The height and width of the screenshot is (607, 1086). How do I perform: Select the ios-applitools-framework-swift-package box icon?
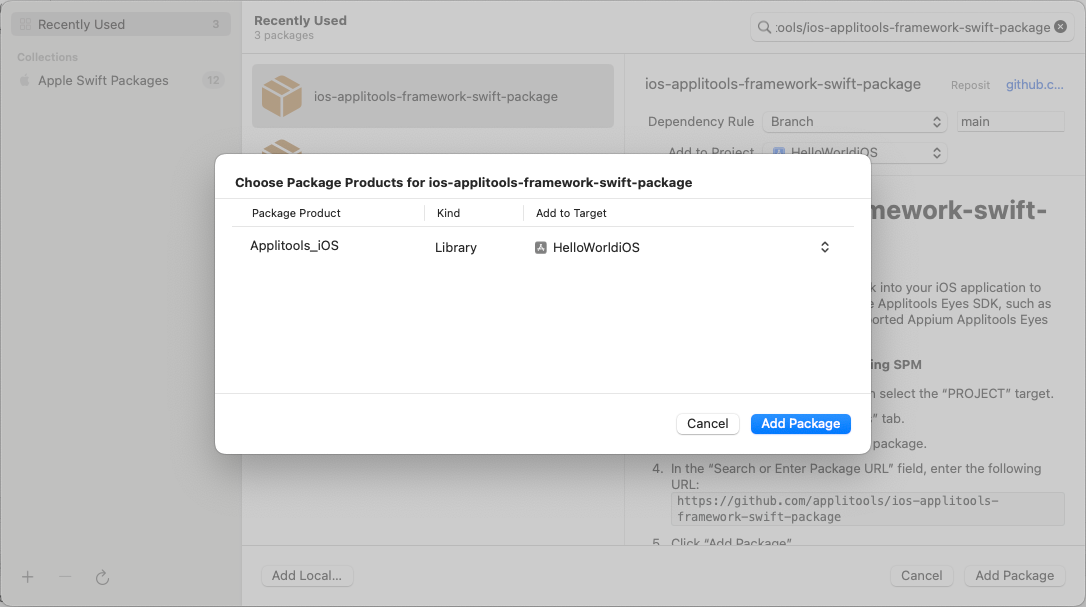[282, 97]
